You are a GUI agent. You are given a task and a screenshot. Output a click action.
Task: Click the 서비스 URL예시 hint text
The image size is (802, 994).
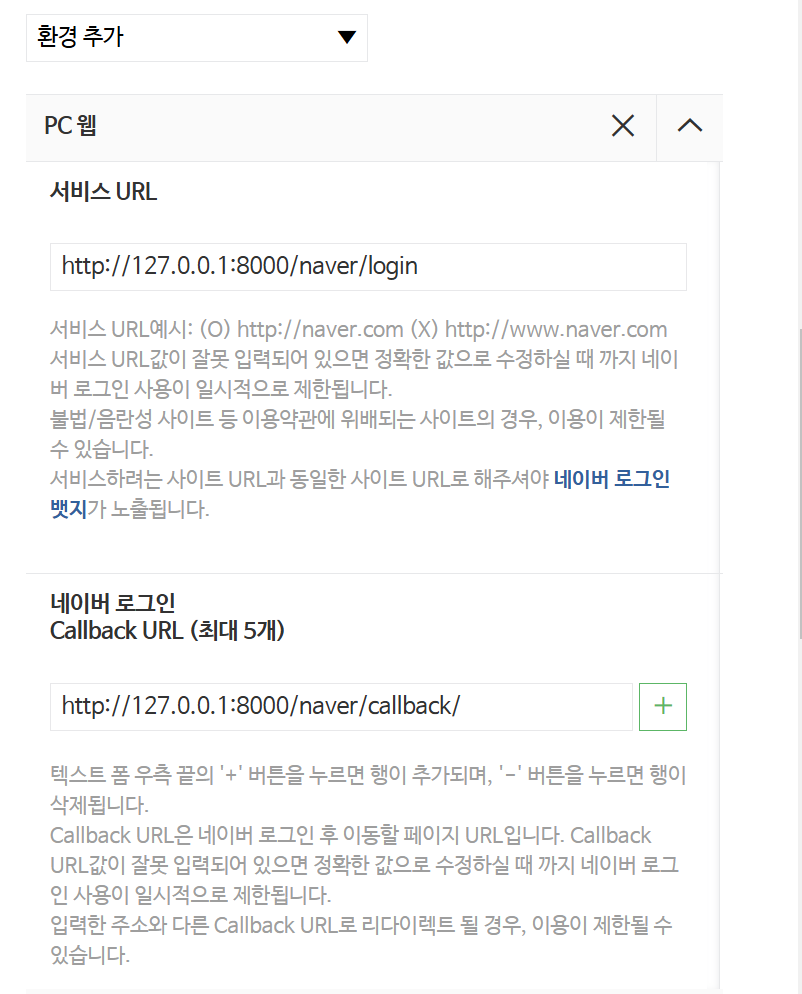pos(359,330)
